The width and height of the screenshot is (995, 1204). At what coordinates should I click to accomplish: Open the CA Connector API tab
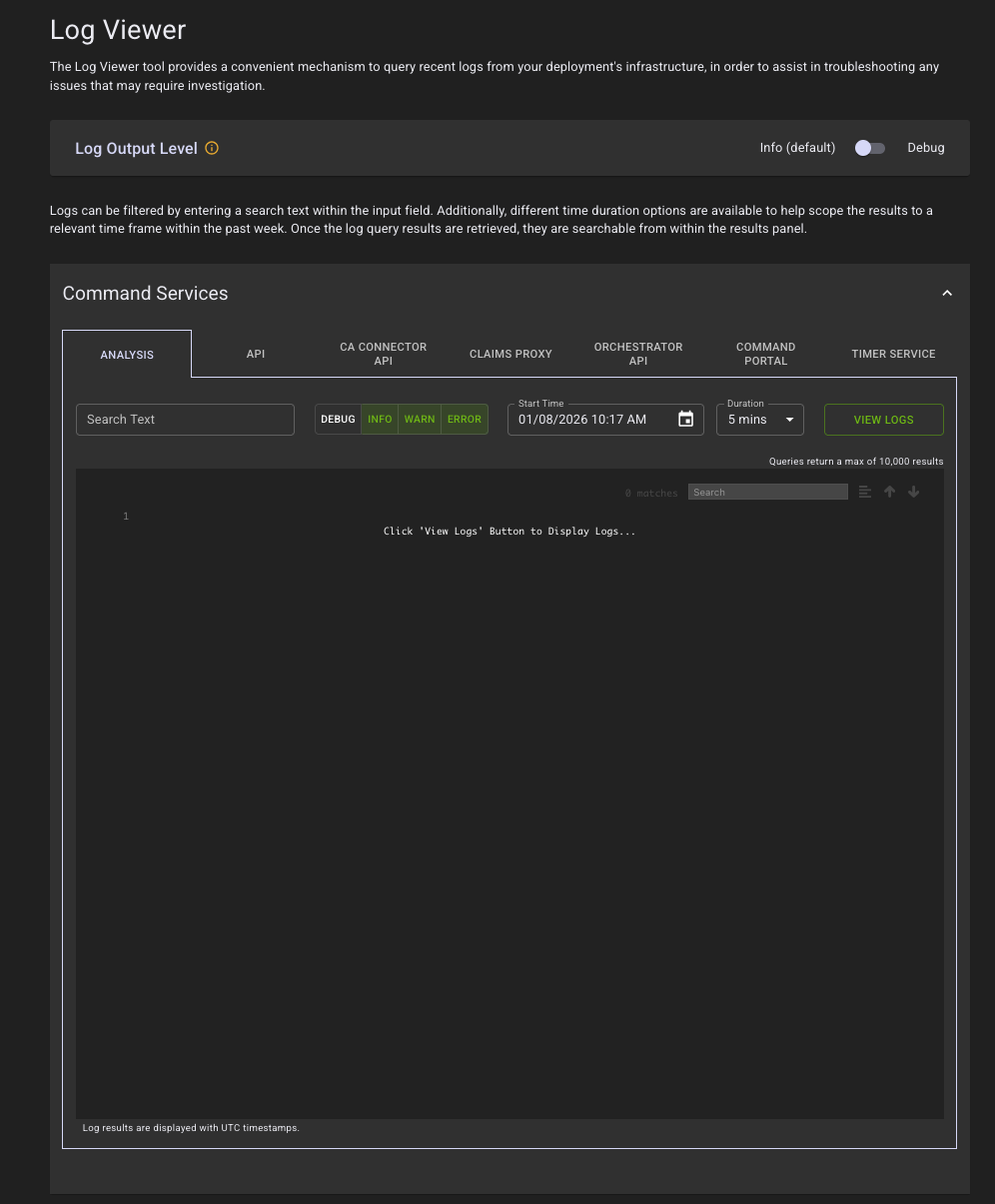click(383, 354)
